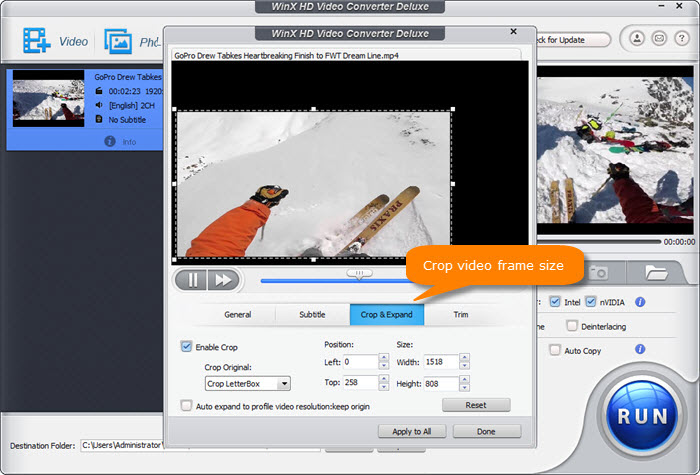Click the info icon next to nVIDIA

click(640, 301)
